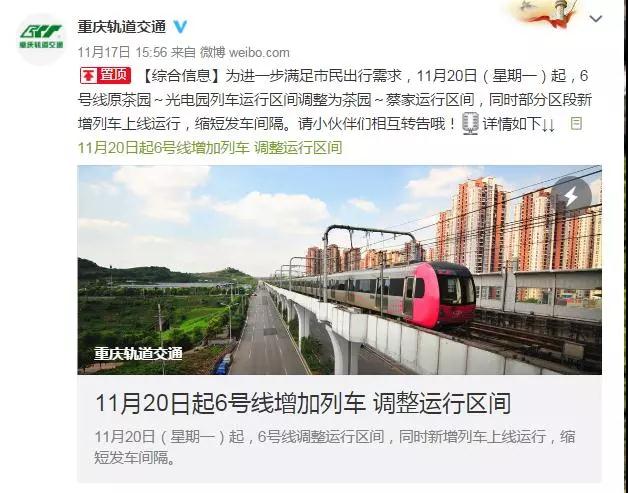Open the 重庆轨道交通 account name link
The width and height of the screenshot is (628, 493).
(x=122, y=27)
